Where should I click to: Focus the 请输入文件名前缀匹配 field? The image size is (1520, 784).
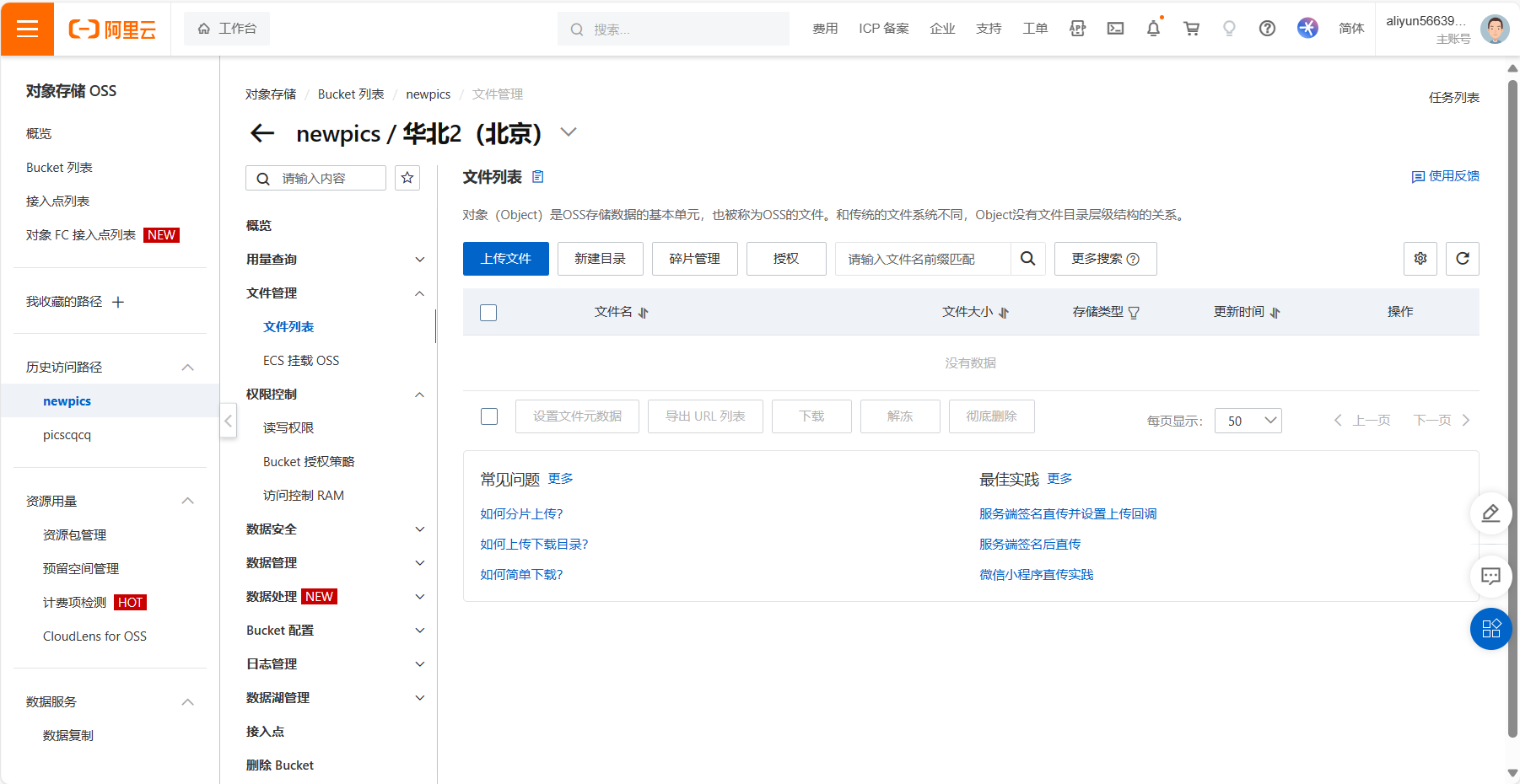pyautogui.click(x=923, y=259)
